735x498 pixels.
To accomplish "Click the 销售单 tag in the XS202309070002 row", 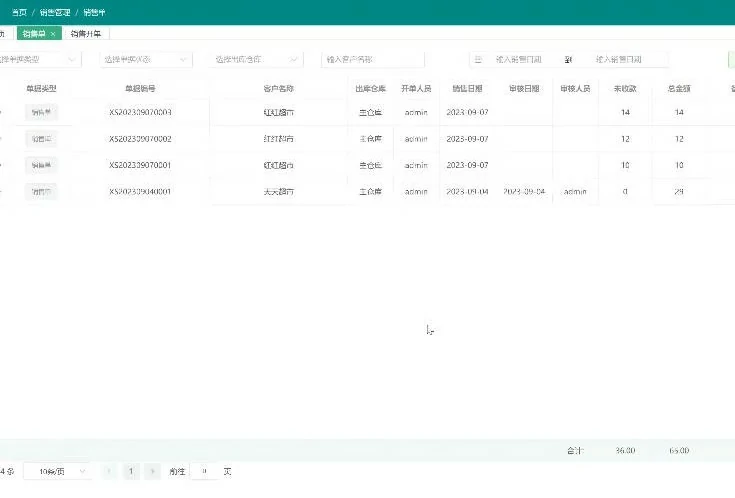I will (42, 138).
